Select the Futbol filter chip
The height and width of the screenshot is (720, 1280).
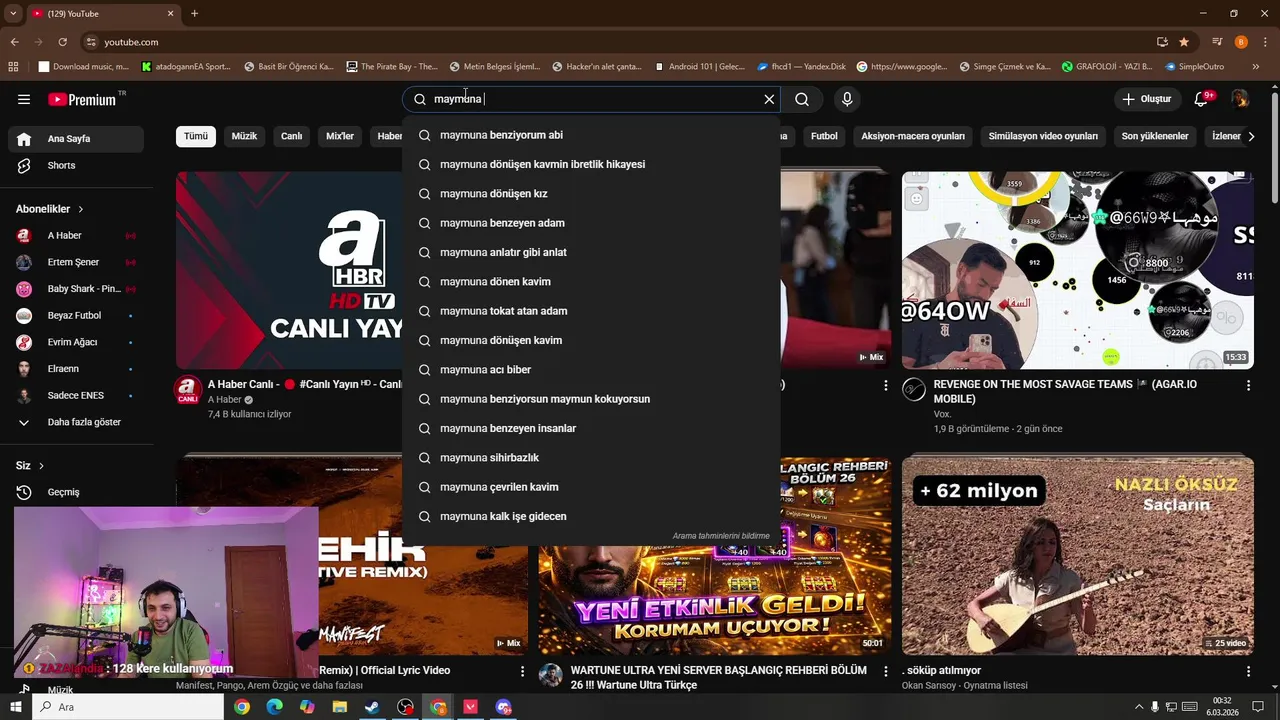(x=824, y=136)
